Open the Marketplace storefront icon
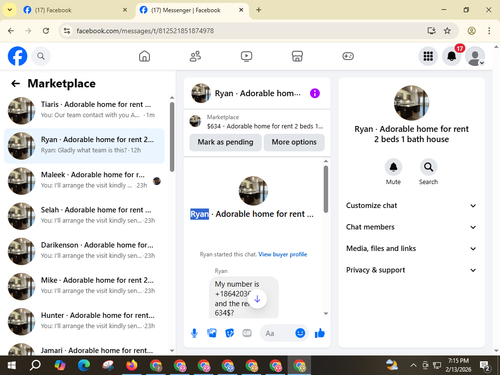500x375 pixels. pos(297,56)
